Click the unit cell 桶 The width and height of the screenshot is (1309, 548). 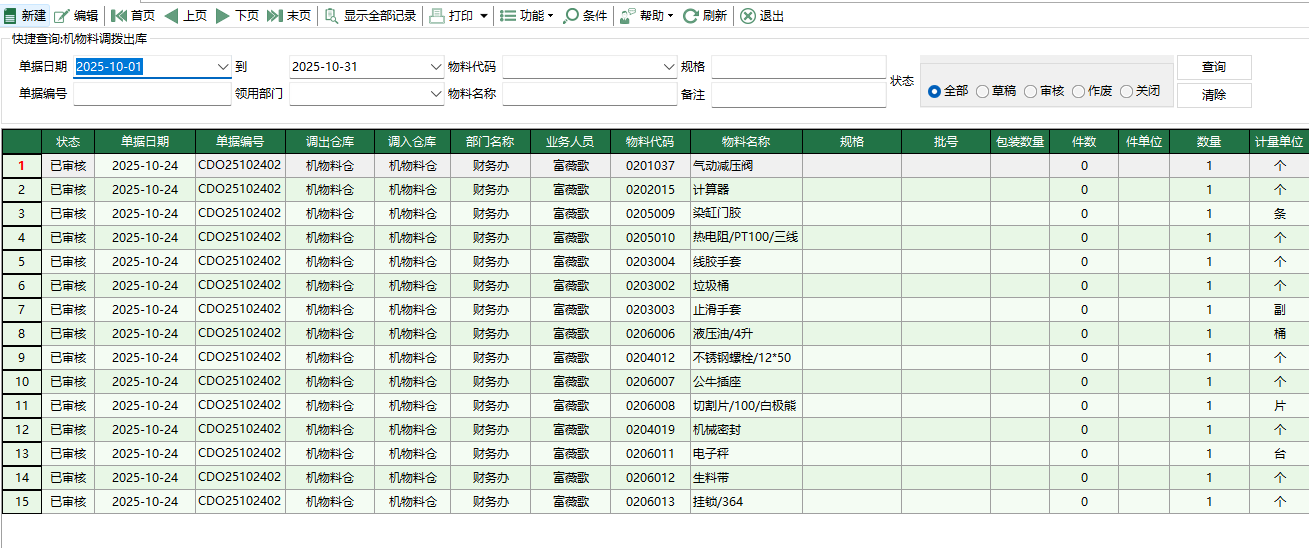(x=1279, y=334)
